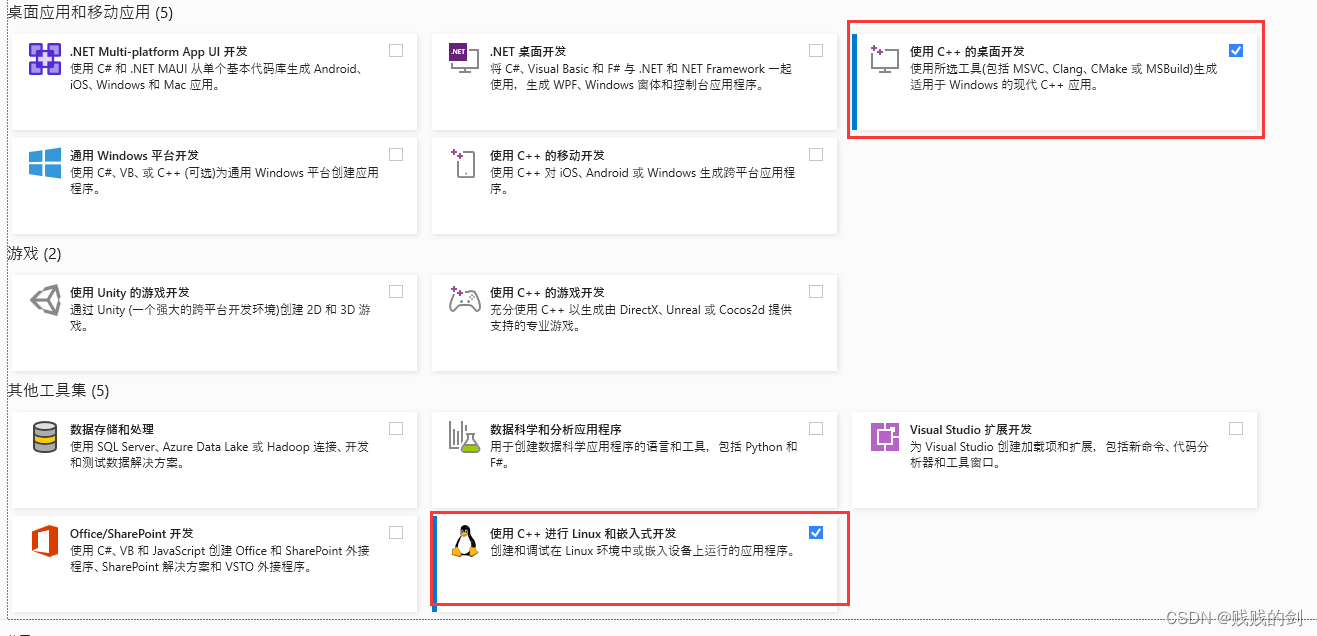Click the .NET 桌面开发 monitor icon

pos(463,59)
